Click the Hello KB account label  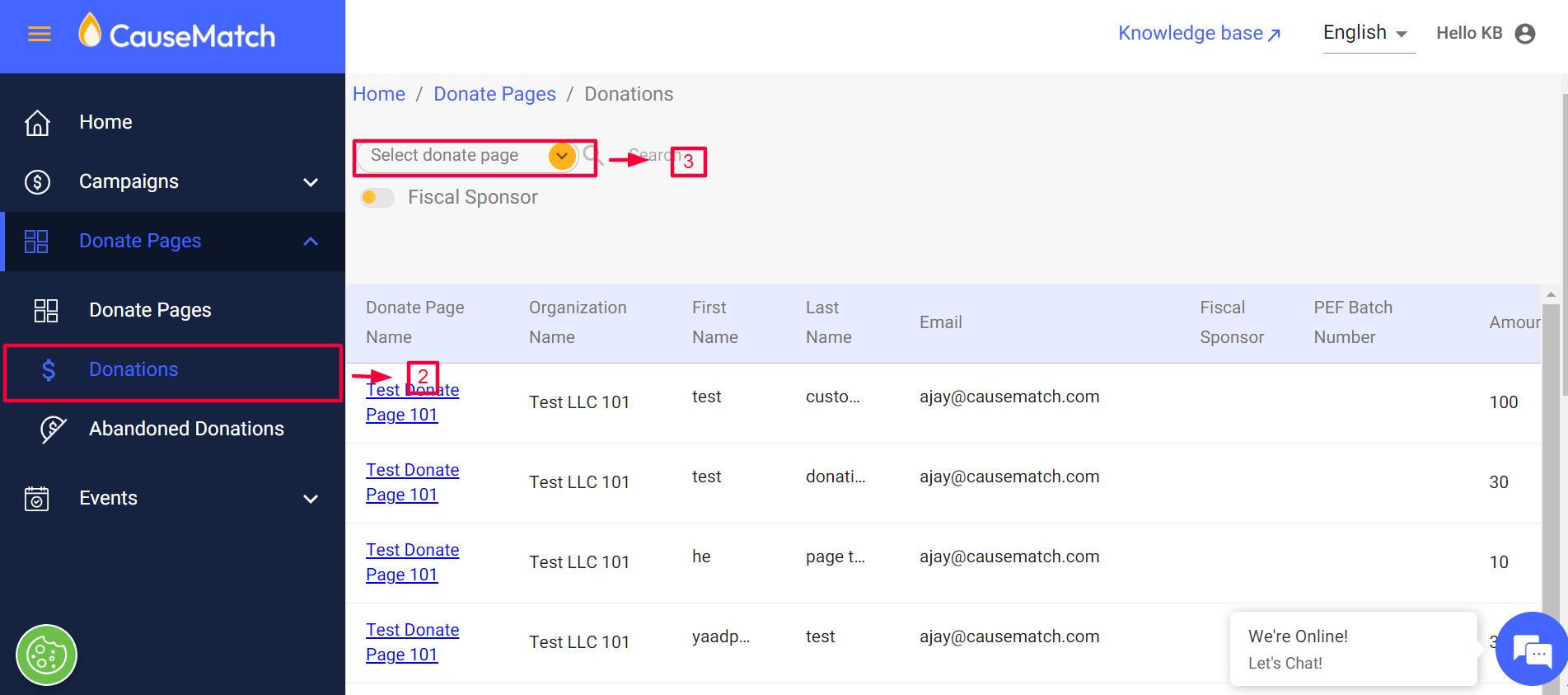pos(1469,33)
